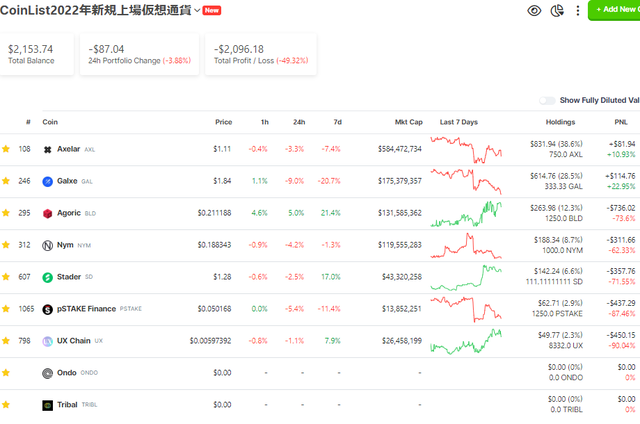Toggle the star beside Tribal
The height and width of the screenshot is (424, 640).
coord(6,405)
